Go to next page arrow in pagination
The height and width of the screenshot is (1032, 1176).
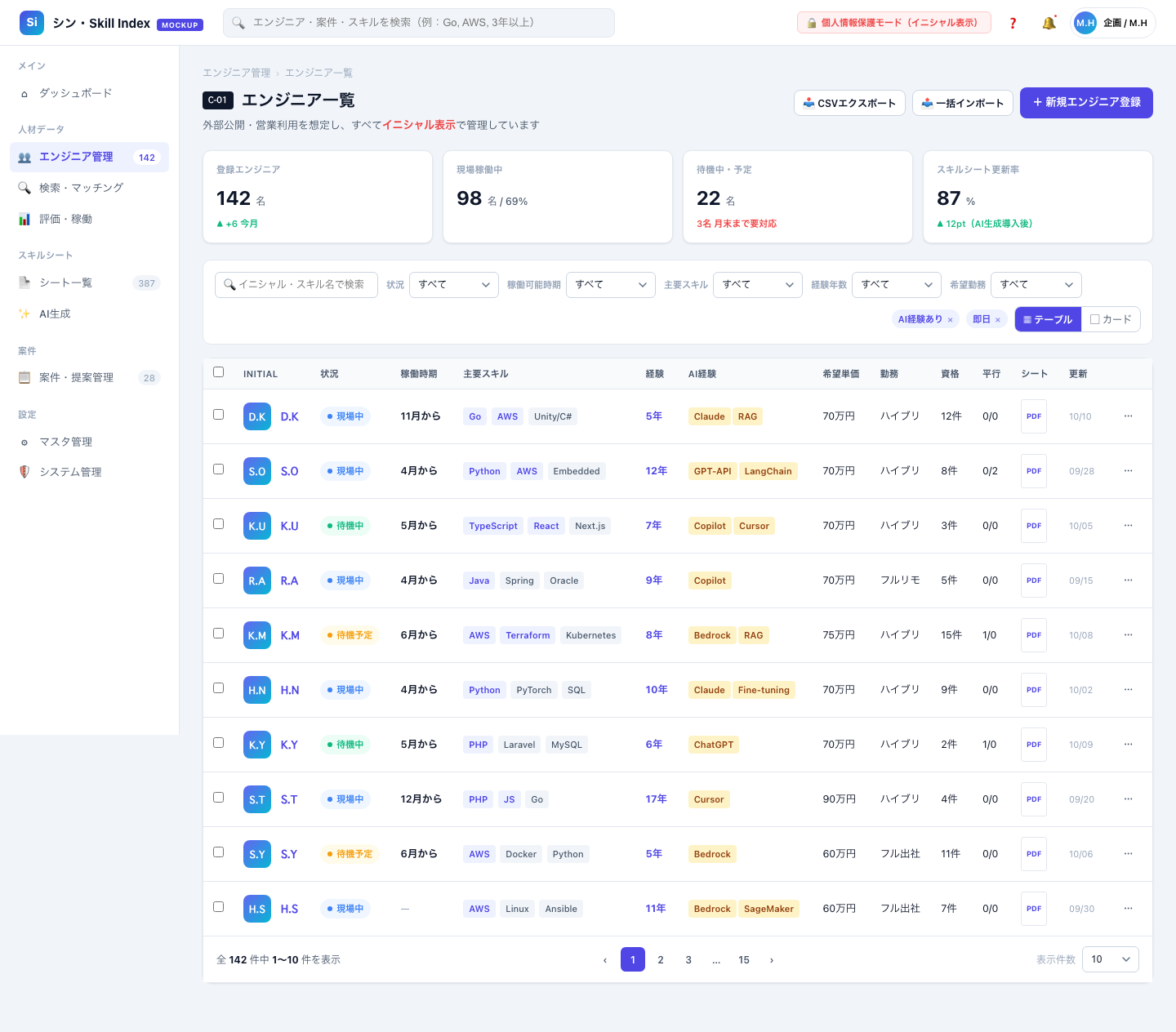(772, 960)
